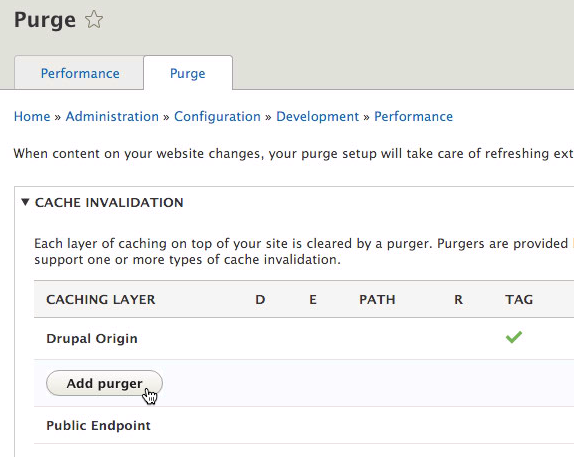574x457 pixels.
Task: Click the star favorite icon beside Purge
Action: tap(94, 19)
